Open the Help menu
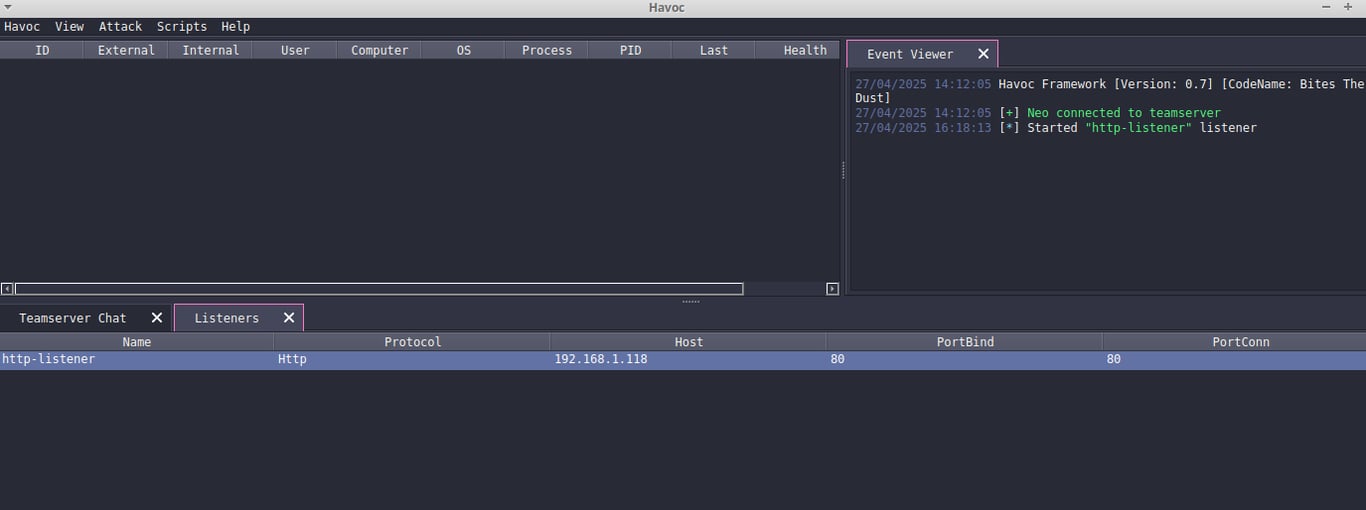The width and height of the screenshot is (1366, 510). [236, 27]
